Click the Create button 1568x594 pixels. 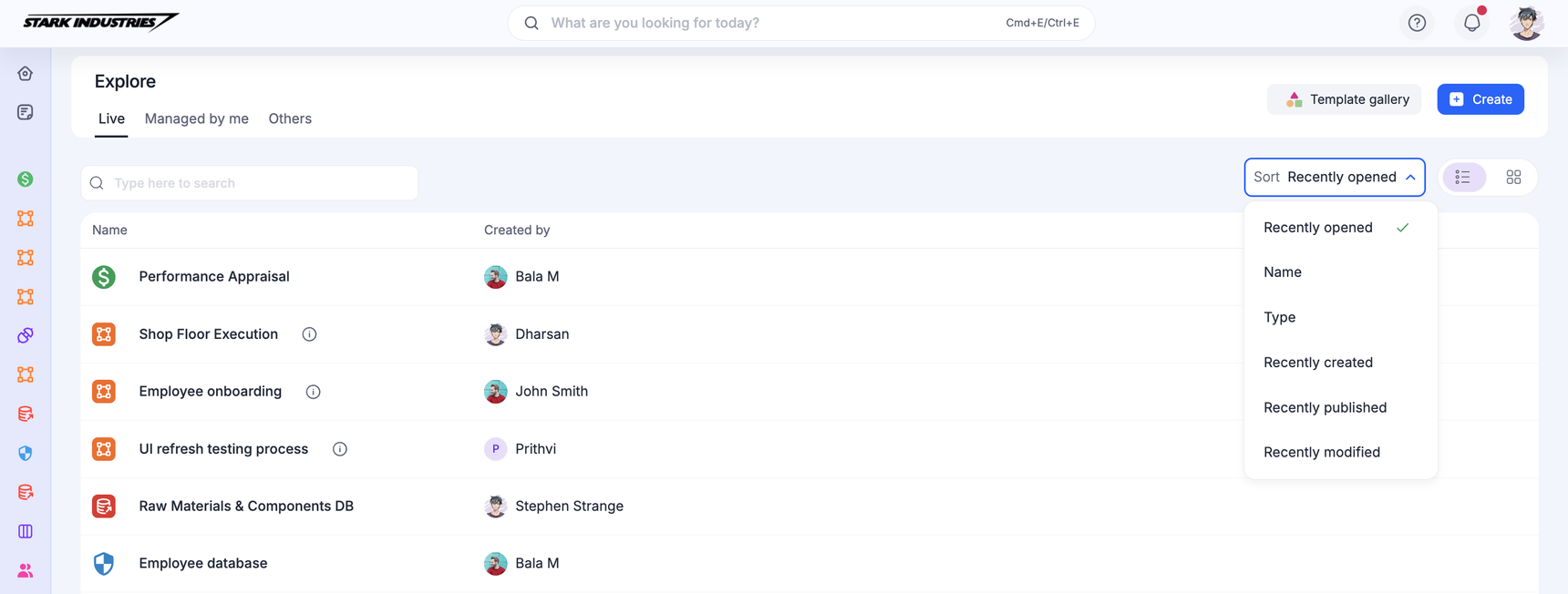click(x=1480, y=99)
